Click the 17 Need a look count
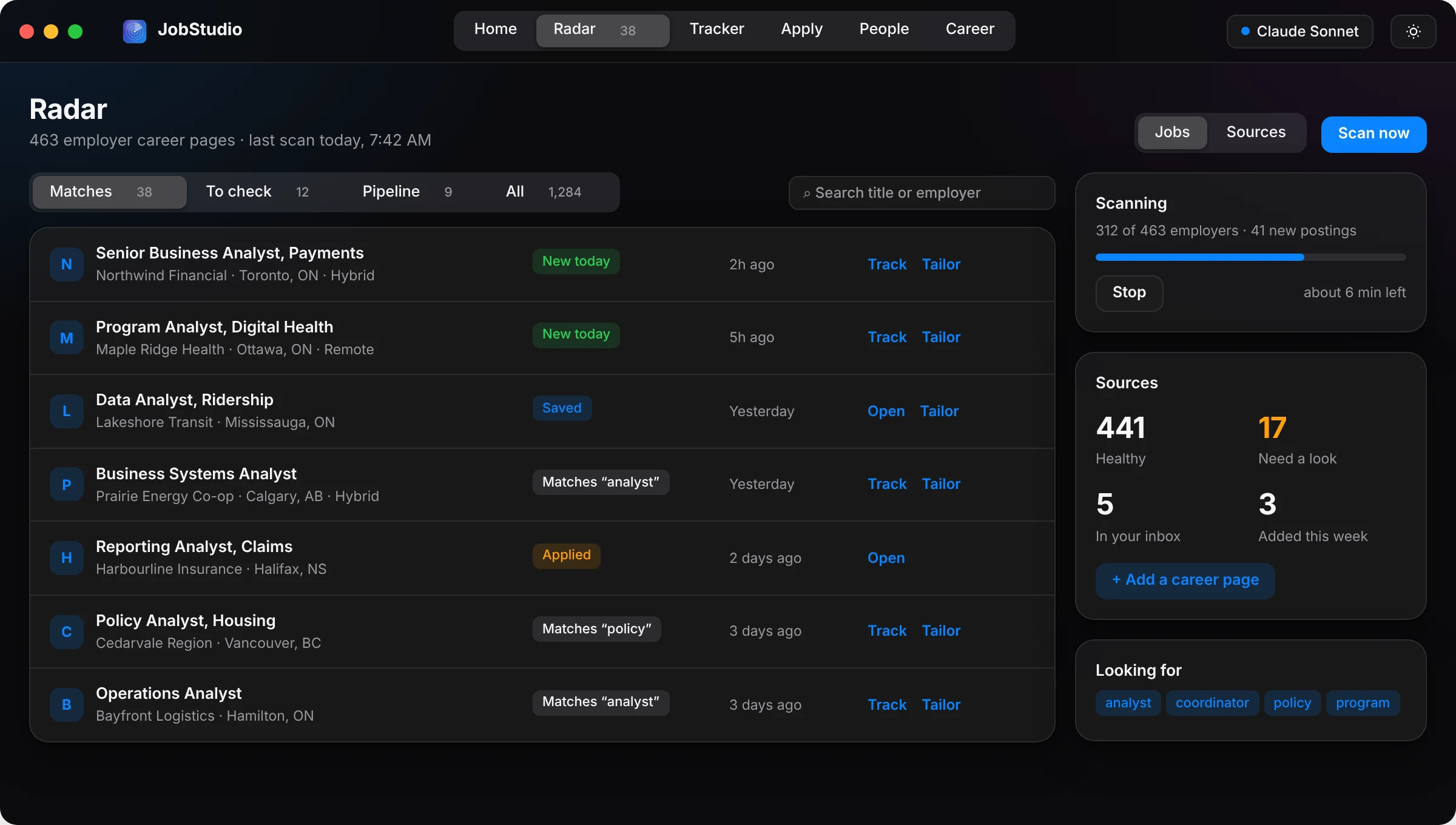 coord(1272,428)
